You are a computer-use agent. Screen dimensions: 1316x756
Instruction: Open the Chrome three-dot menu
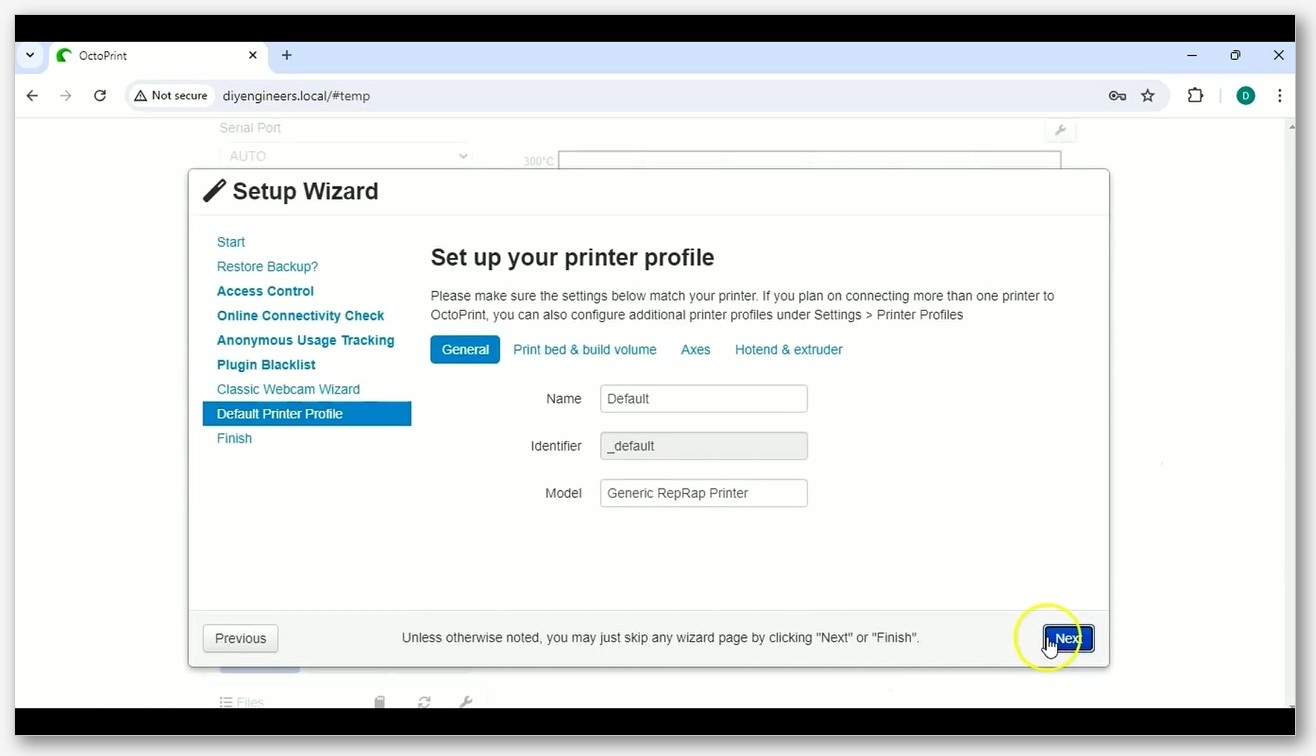(x=1279, y=96)
